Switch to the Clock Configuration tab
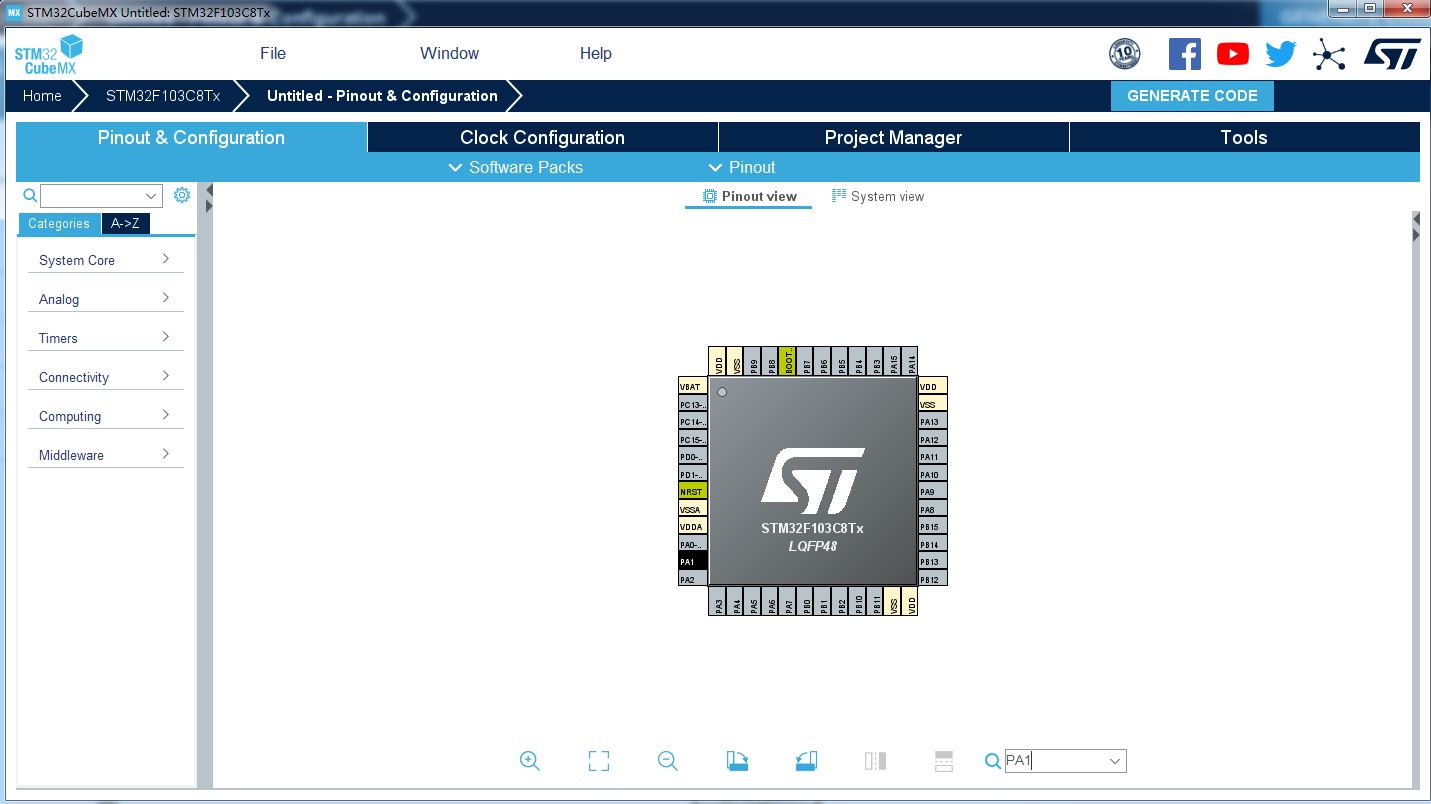1431x804 pixels. (x=542, y=138)
